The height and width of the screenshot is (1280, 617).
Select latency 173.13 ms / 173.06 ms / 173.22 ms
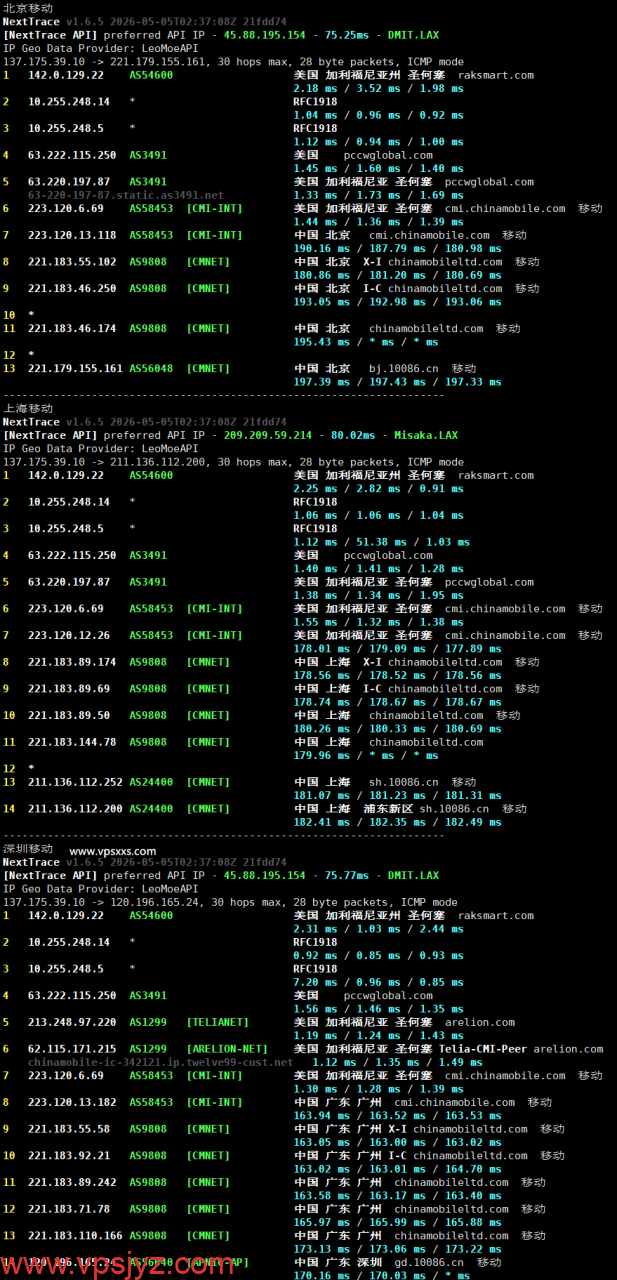pos(397,1249)
